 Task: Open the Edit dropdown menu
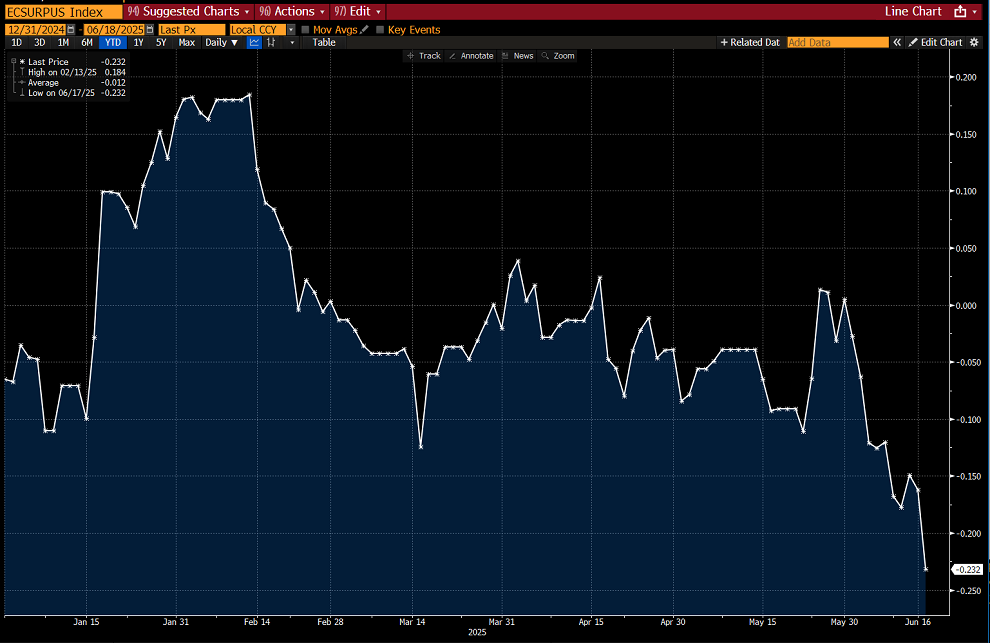click(358, 11)
